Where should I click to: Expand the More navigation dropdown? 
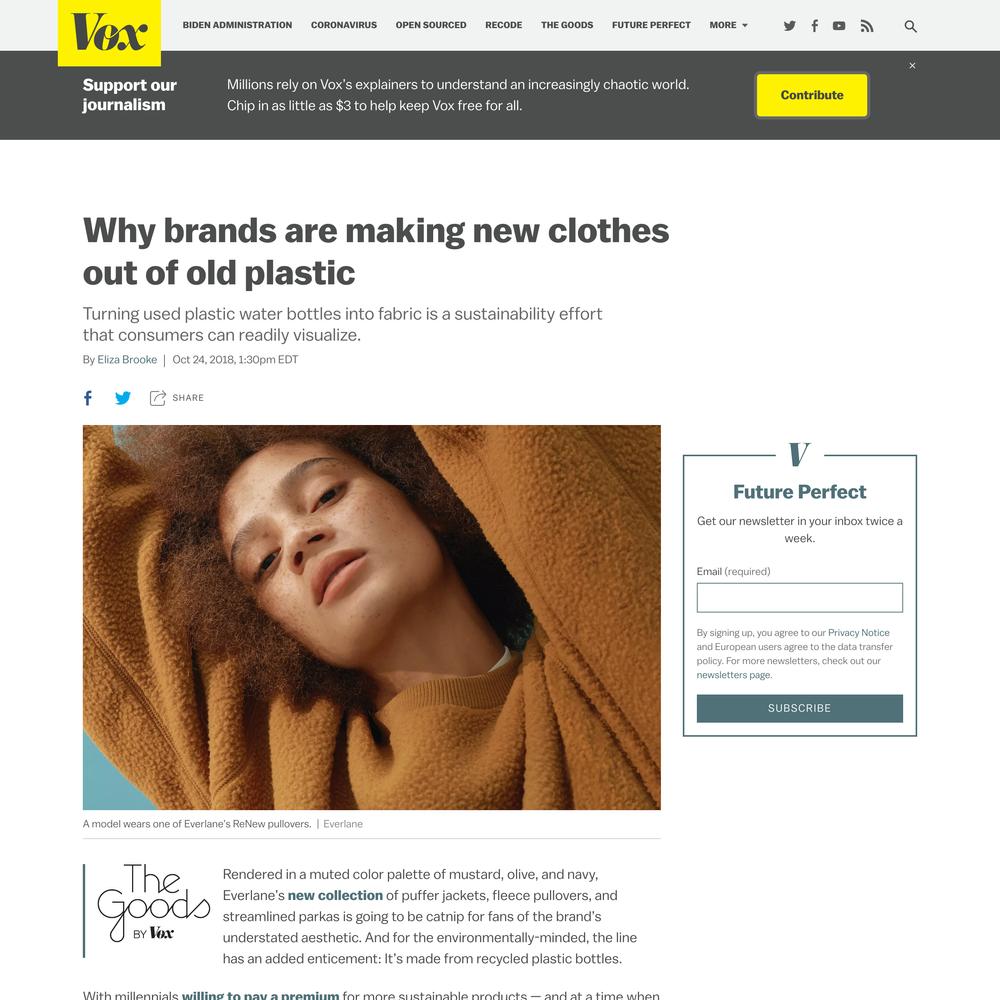coord(728,25)
